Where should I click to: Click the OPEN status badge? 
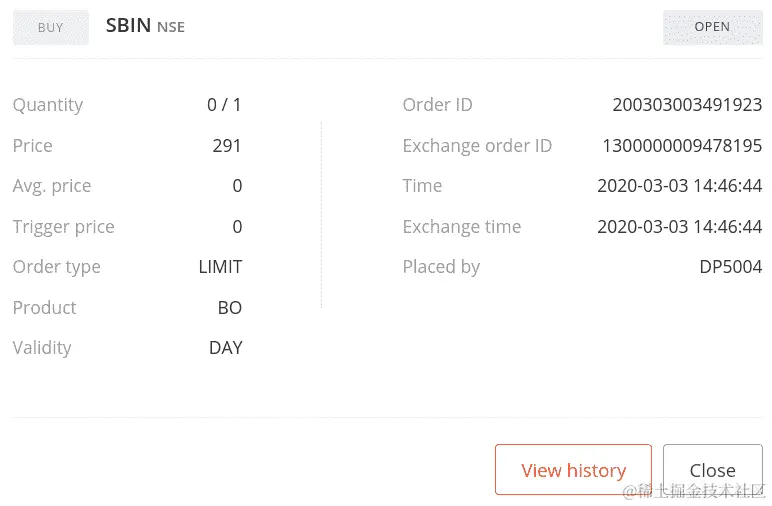[712, 27]
